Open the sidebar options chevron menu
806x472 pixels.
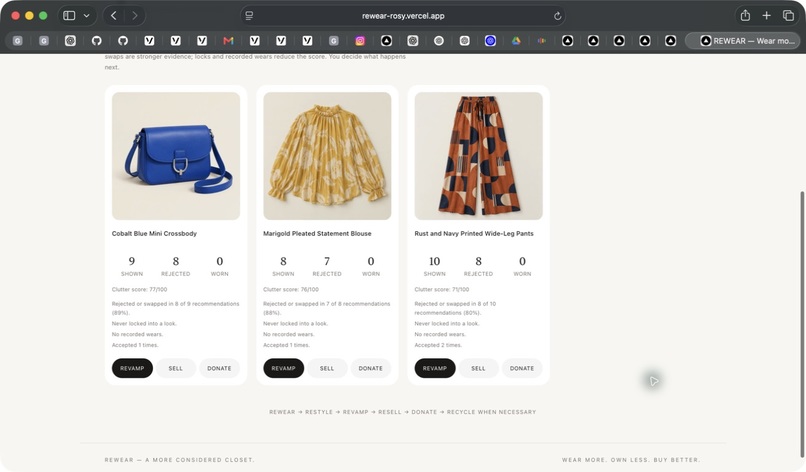click(86, 15)
